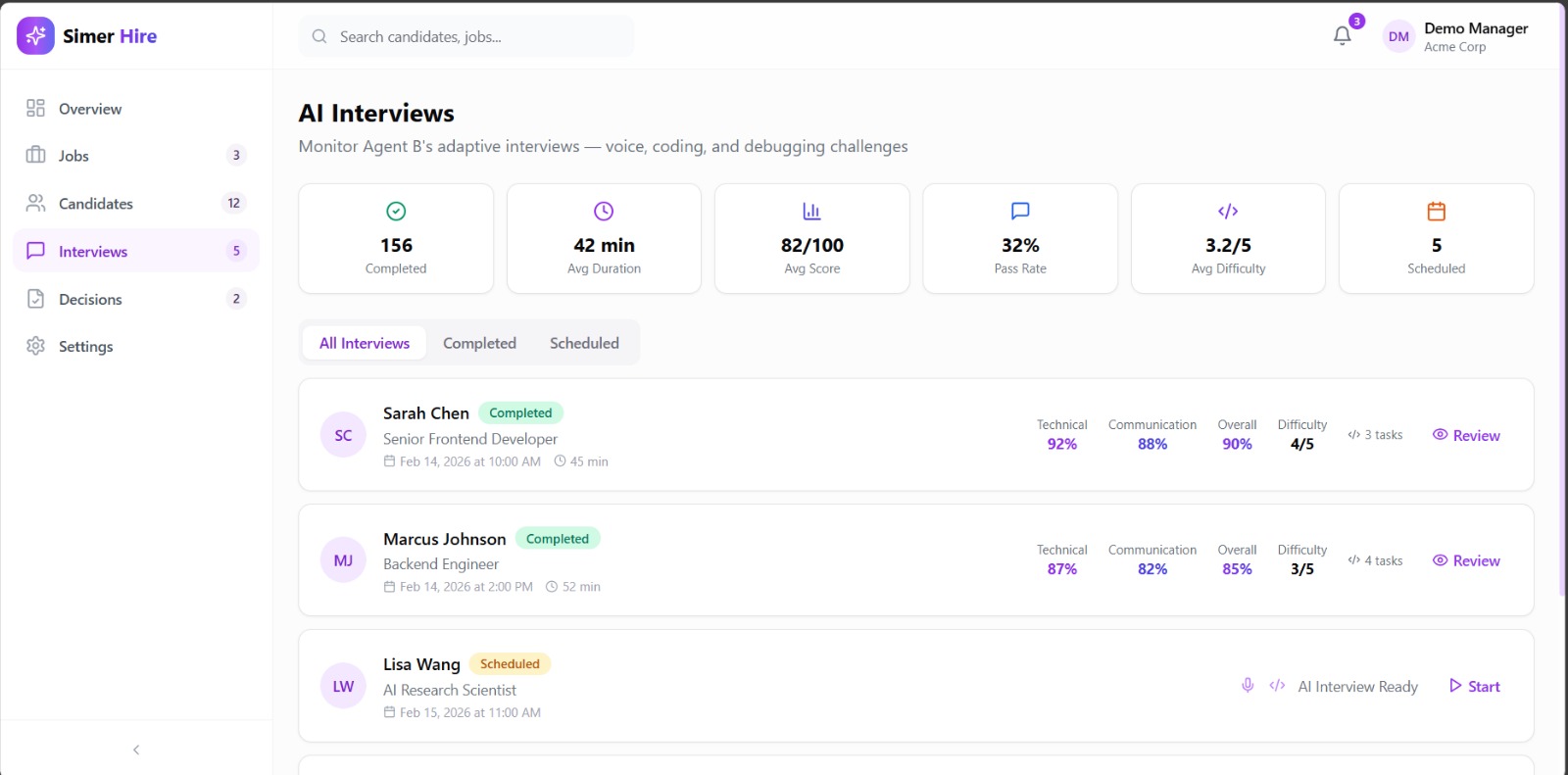Click the Avg Duration clock icon
This screenshot has height=775, width=1568.
click(x=604, y=211)
